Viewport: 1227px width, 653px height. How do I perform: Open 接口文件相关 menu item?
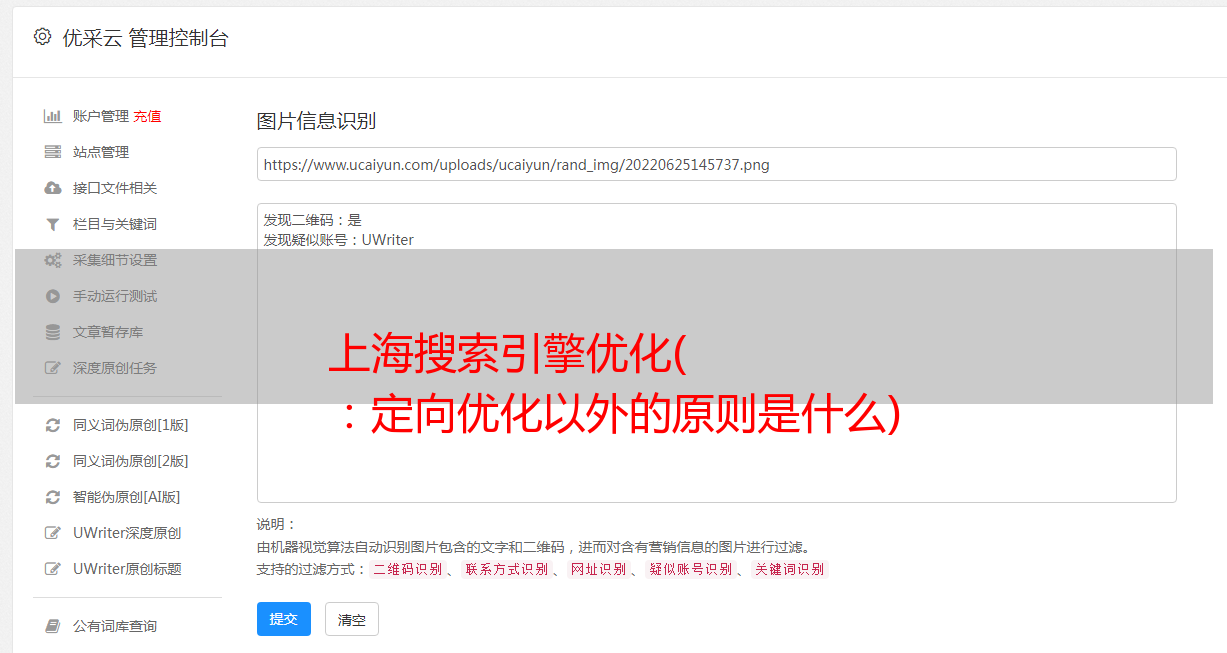(115, 188)
